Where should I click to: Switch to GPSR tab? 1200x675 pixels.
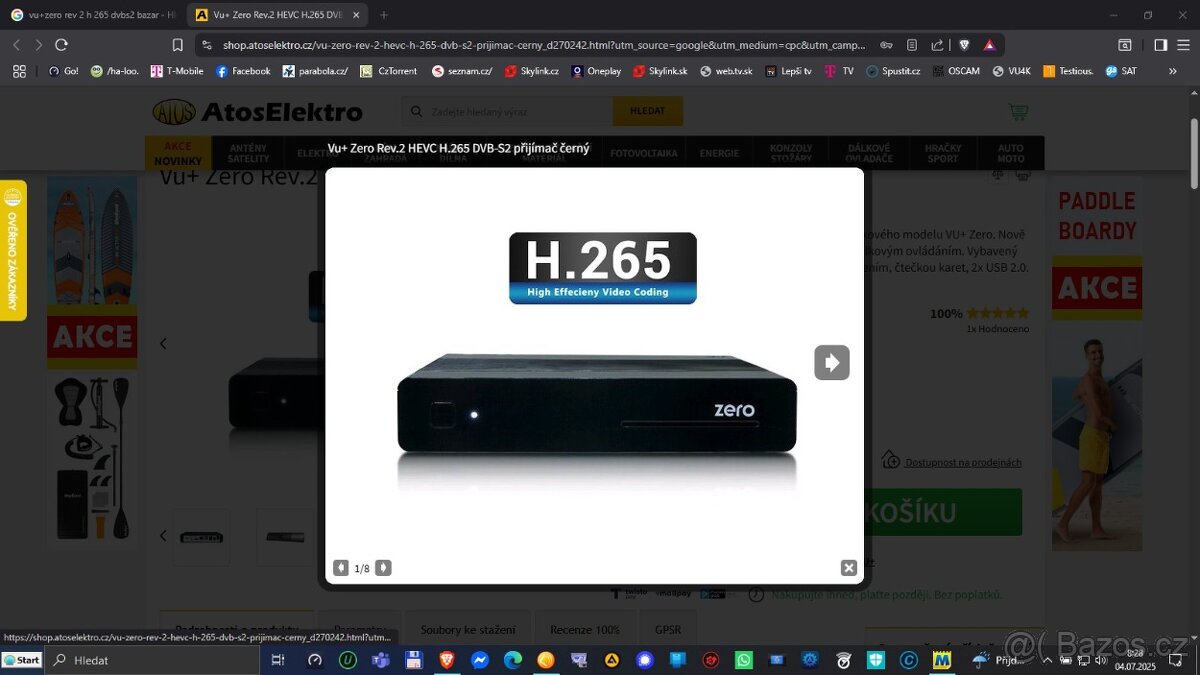(x=668, y=629)
